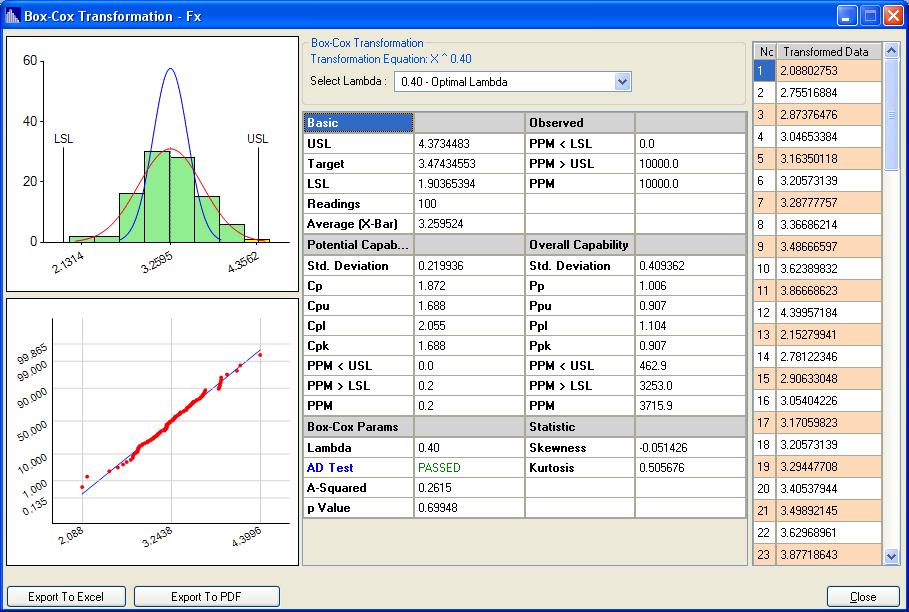Select the A-Squared value 0.2615
909x612 pixels.
pos(469,488)
